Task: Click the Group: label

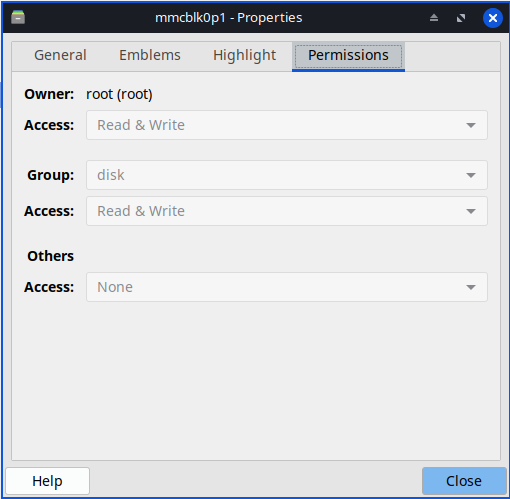Action: pyautogui.click(x=51, y=175)
